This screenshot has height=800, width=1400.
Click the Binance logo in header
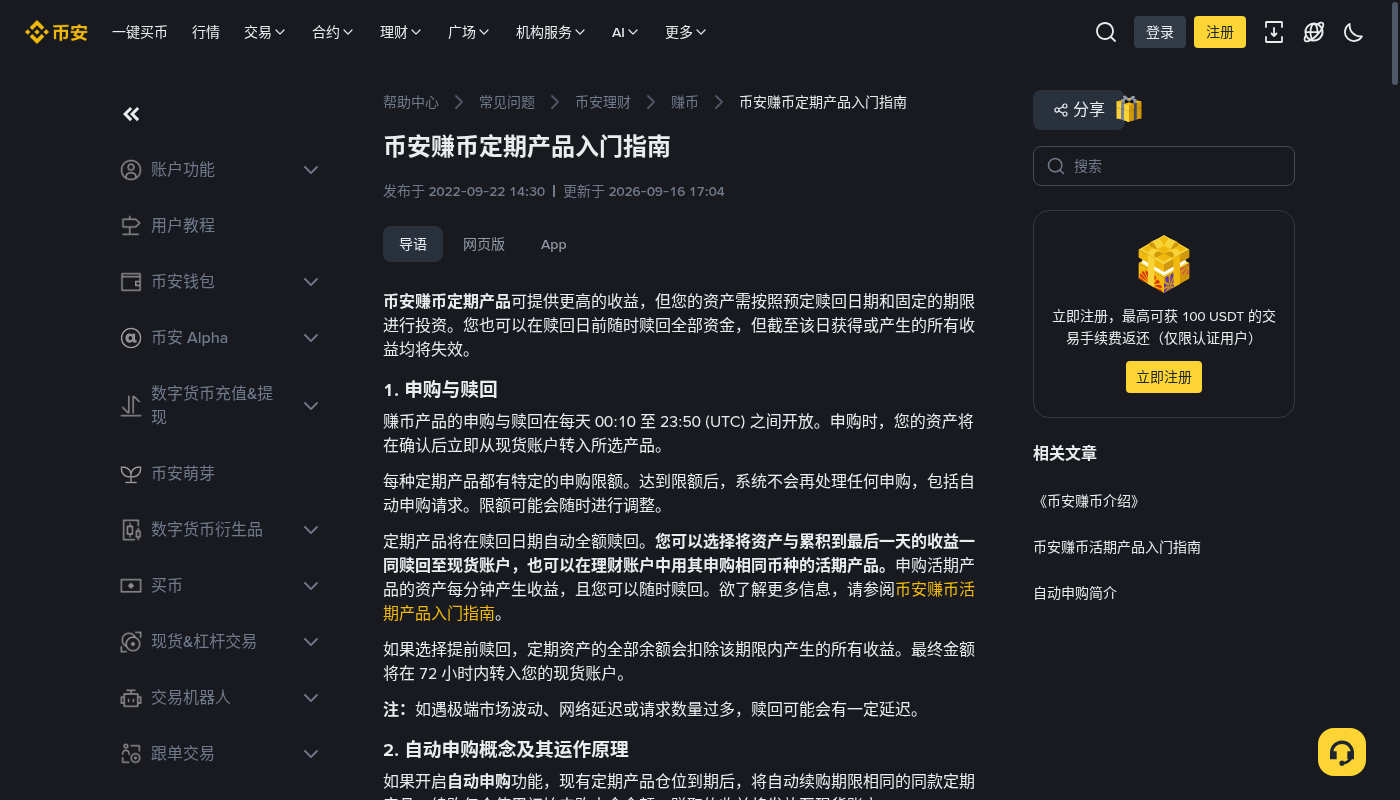57,32
